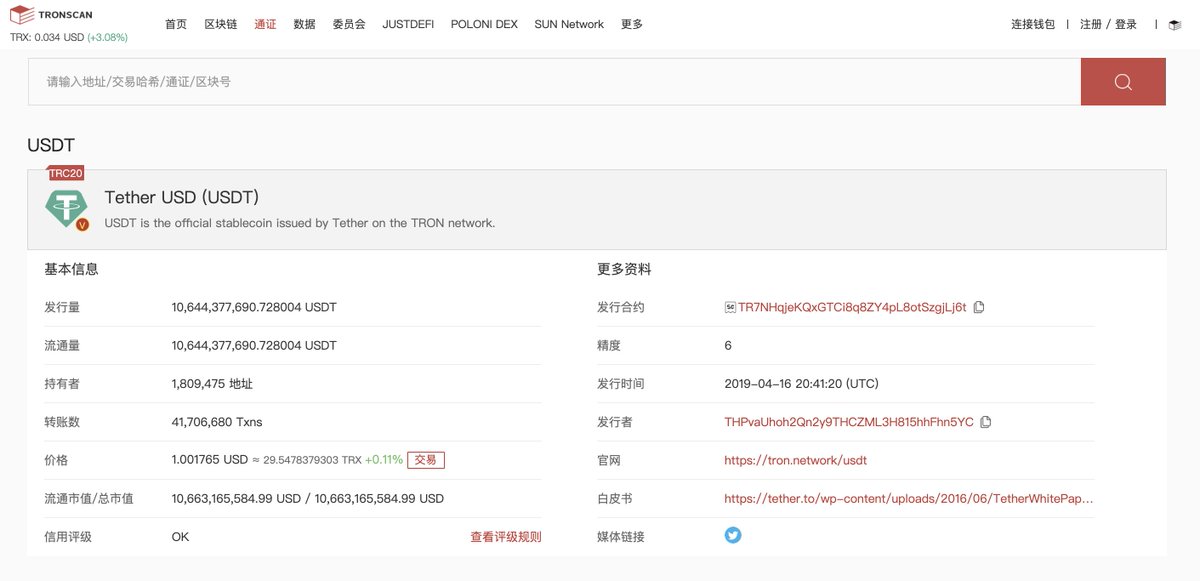
Task: Click the Tether USD (USDT) title
Action: tap(182, 198)
